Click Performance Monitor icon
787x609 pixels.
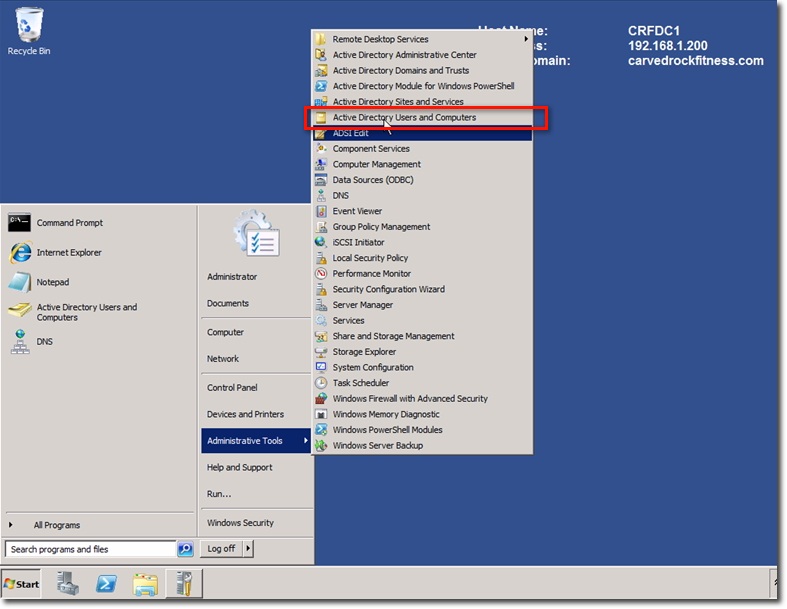(x=321, y=274)
